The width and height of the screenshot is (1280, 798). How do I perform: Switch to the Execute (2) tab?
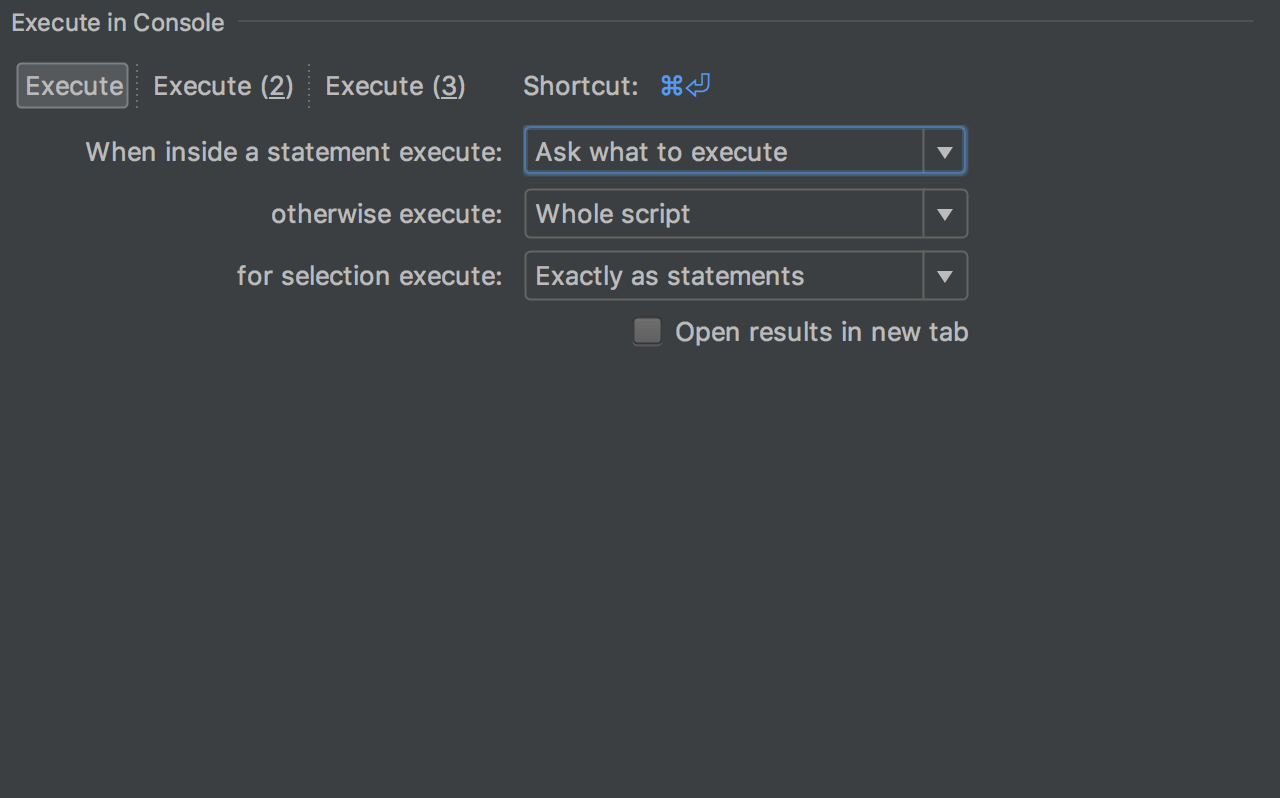coord(222,86)
